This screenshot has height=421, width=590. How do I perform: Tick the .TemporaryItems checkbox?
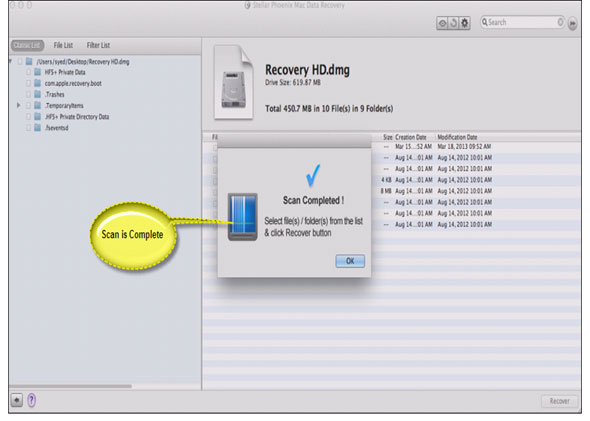pos(28,105)
